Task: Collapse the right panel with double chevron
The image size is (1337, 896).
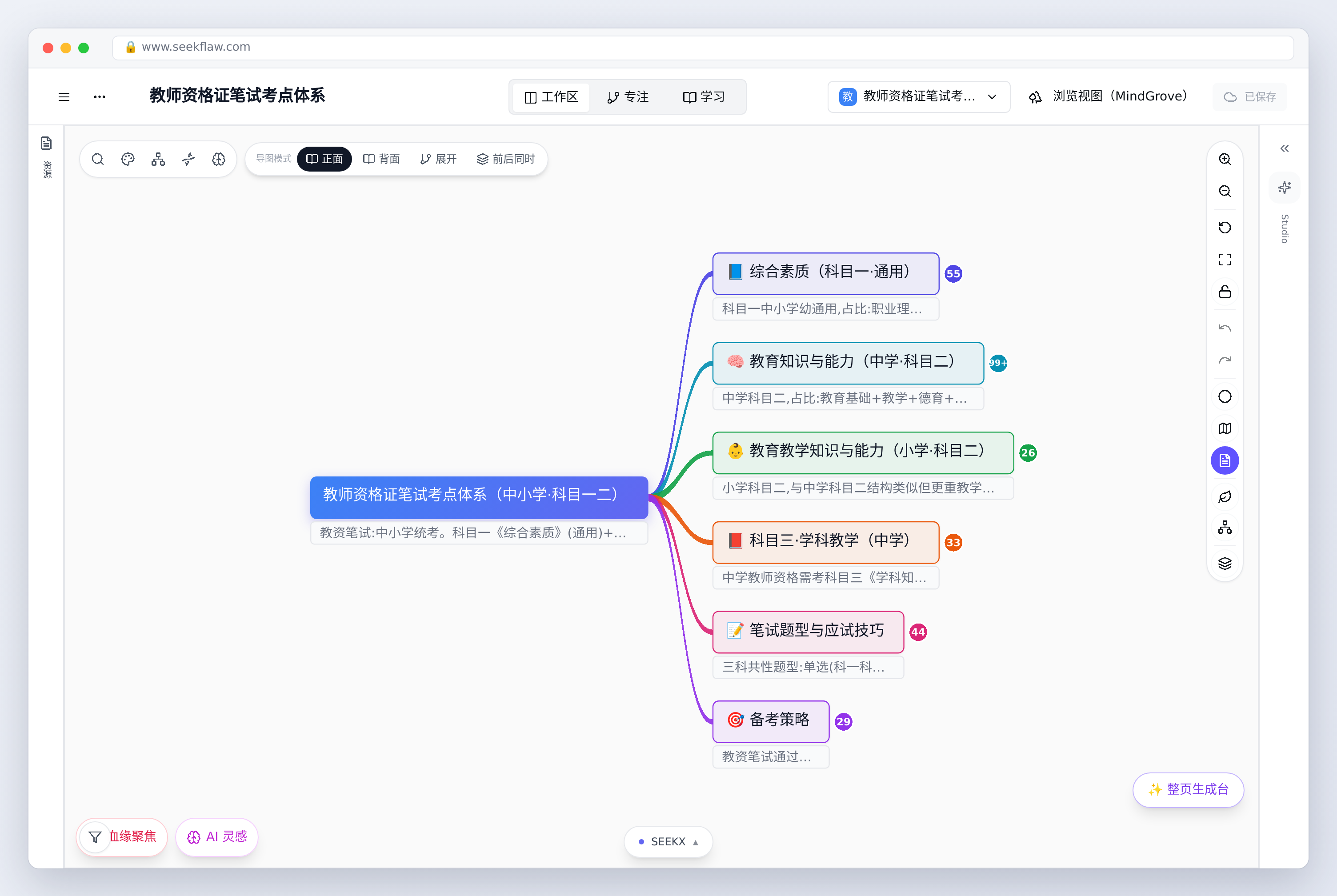Action: 1285,148
